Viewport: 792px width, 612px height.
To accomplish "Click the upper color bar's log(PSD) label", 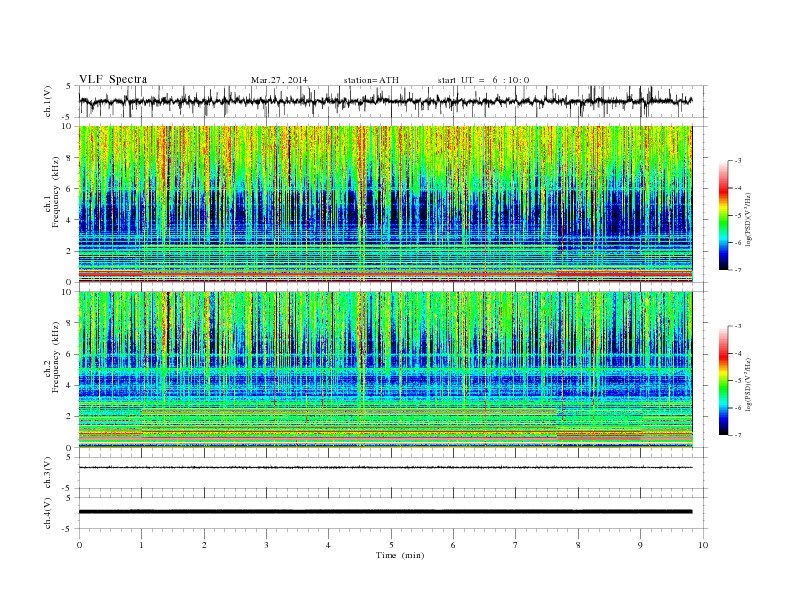I will [x=748, y=219].
